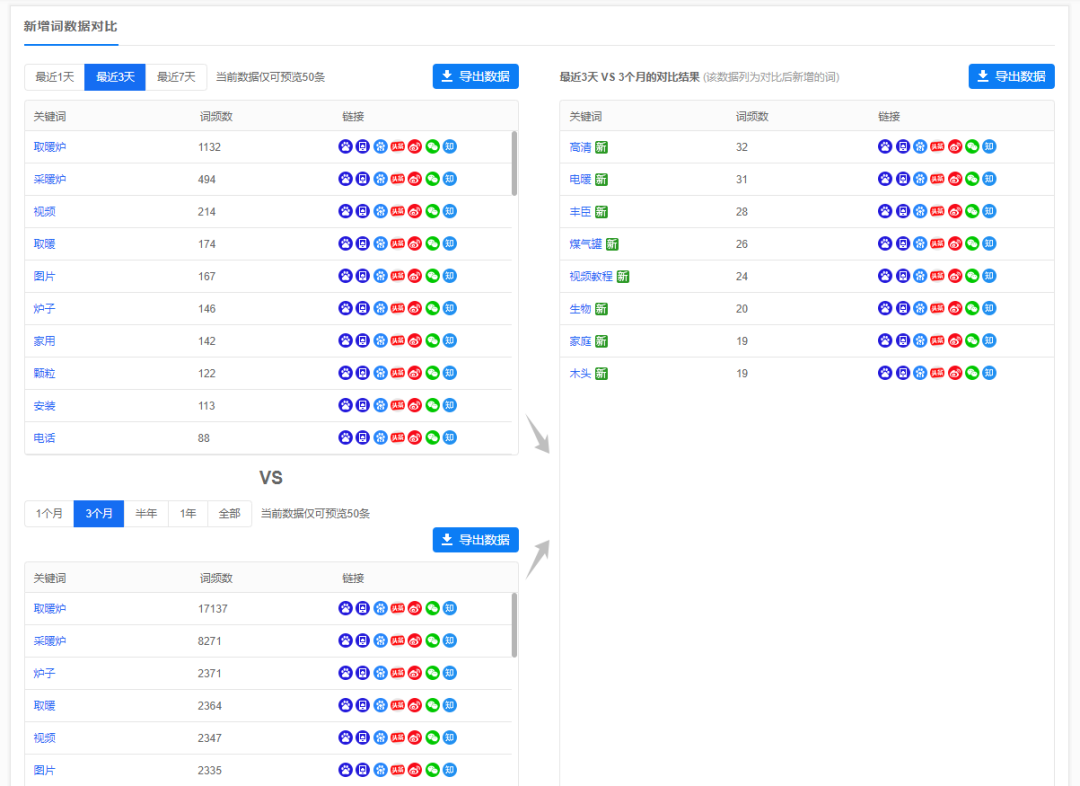Open keyword link 电话
The height and width of the screenshot is (786, 1080).
(x=44, y=438)
